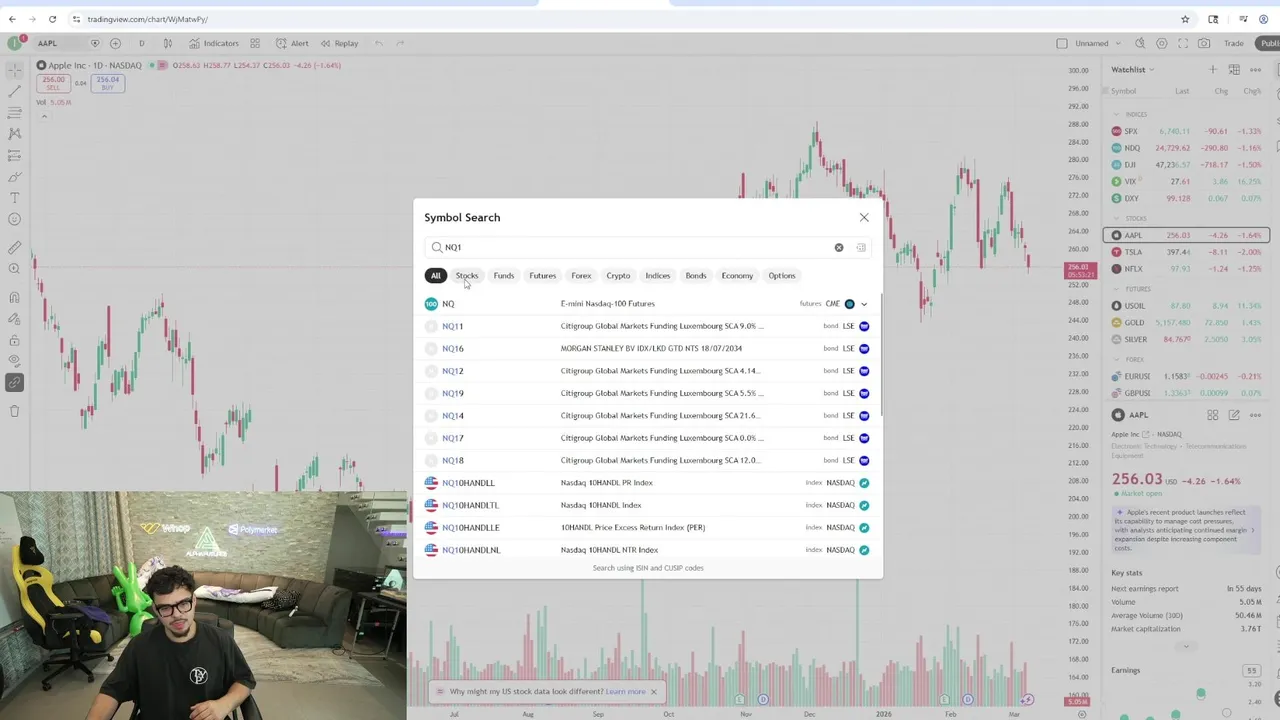Click the compare or add symbol plus icon
Image resolution: width=1280 pixels, height=720 pixels.
(115, 43)
